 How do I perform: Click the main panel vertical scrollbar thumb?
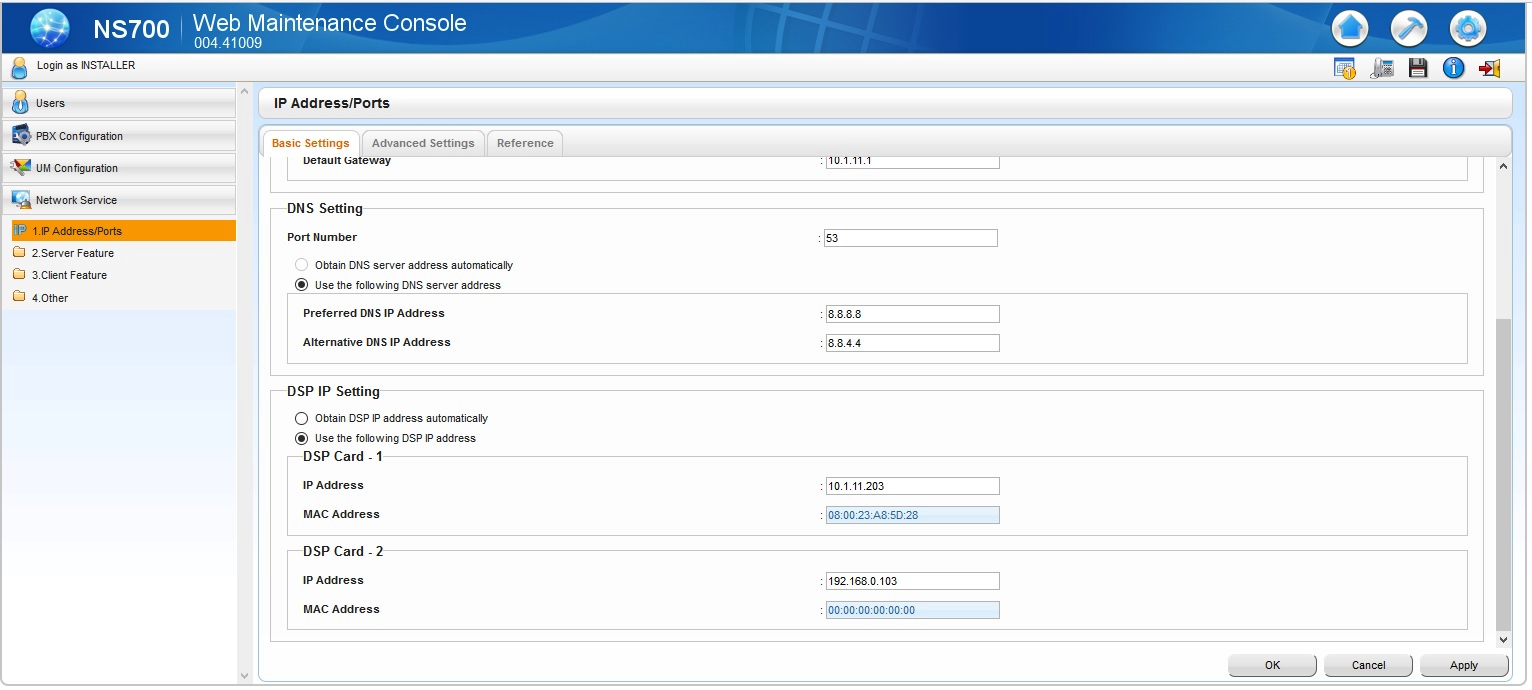pyautogui.click(x=1502, y=473)
